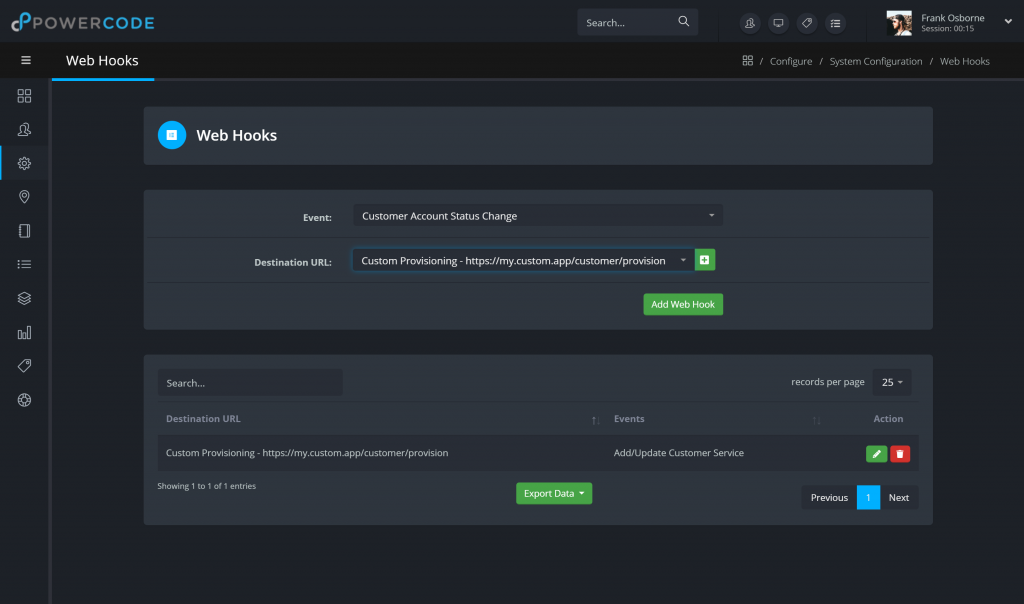Open the Dashboard grid icon in sidebar

[24, 96]
